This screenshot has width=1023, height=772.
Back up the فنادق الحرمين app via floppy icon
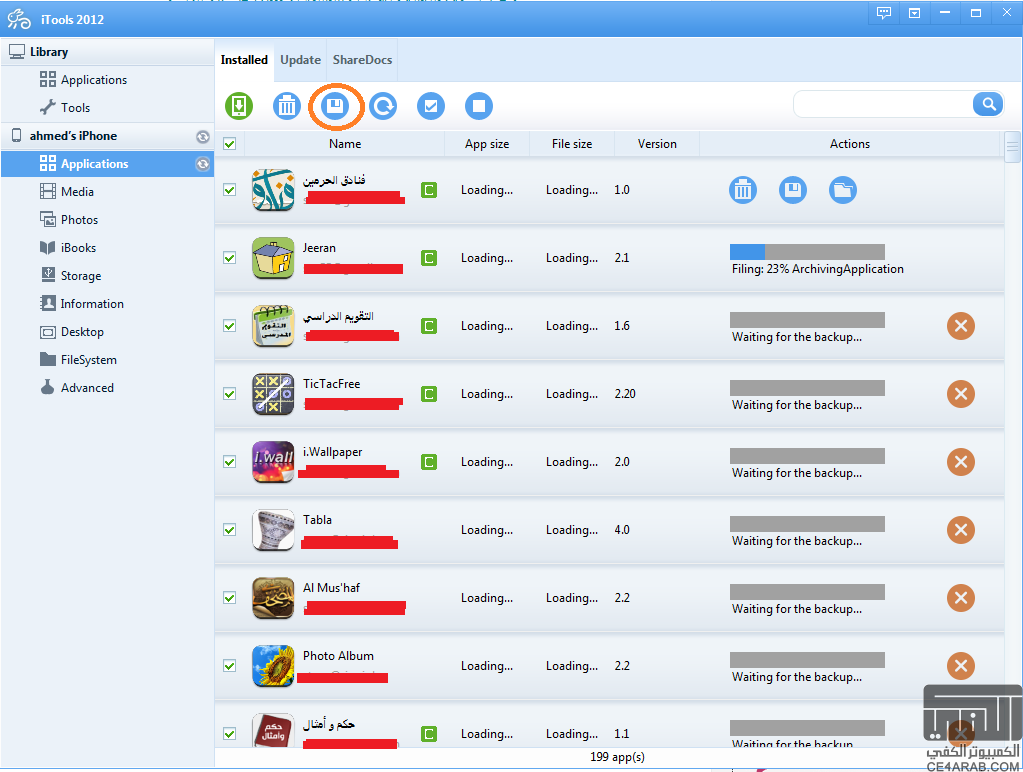793,190
